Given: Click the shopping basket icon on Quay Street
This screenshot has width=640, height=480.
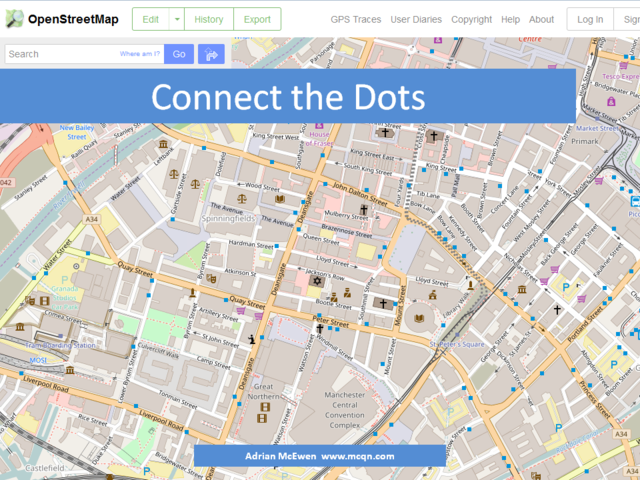Looking at the screenshot, I should pos(241,311).
